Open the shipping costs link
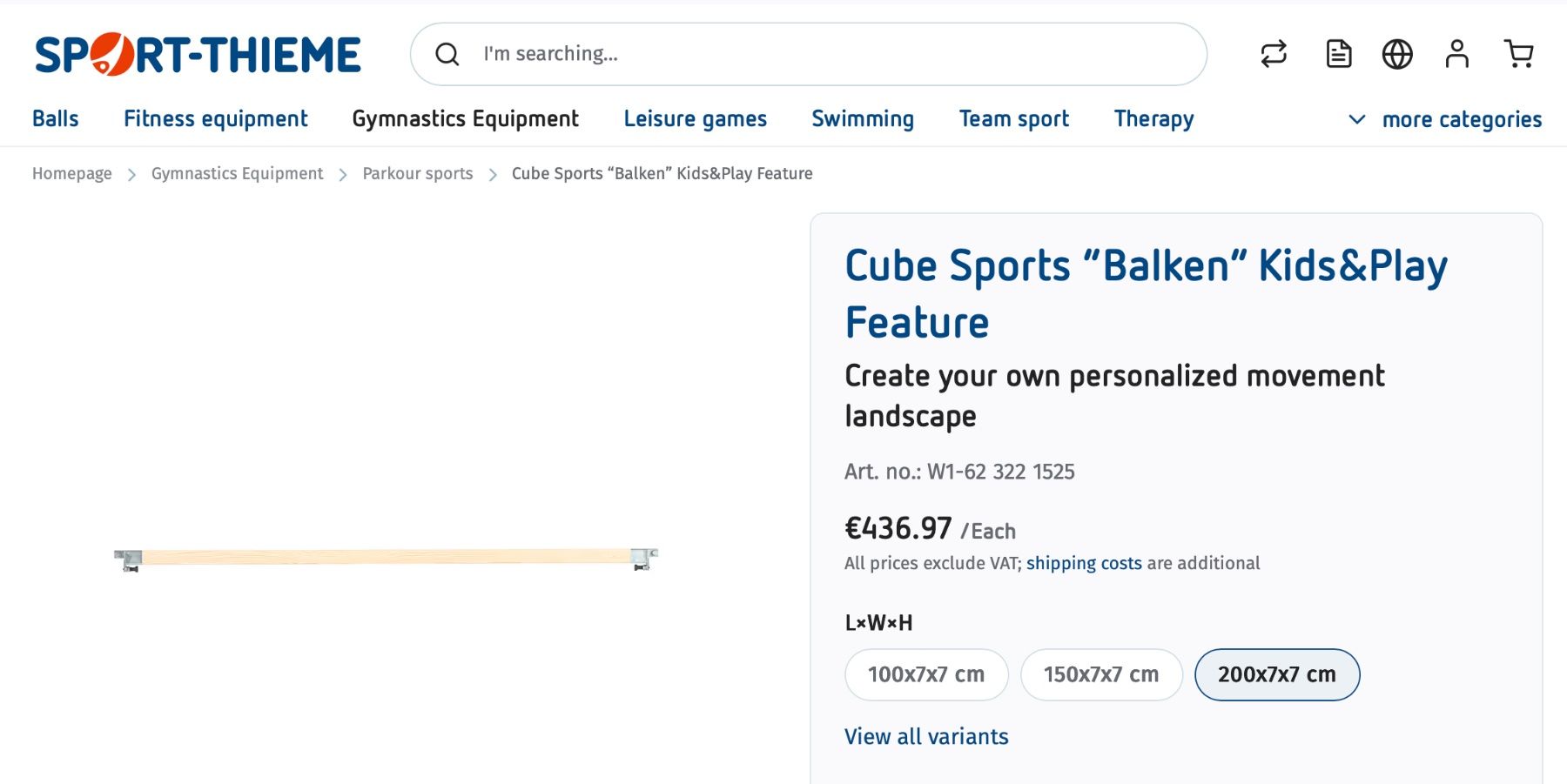Viewport: 1567px width, 784px height. [1084, 563]
